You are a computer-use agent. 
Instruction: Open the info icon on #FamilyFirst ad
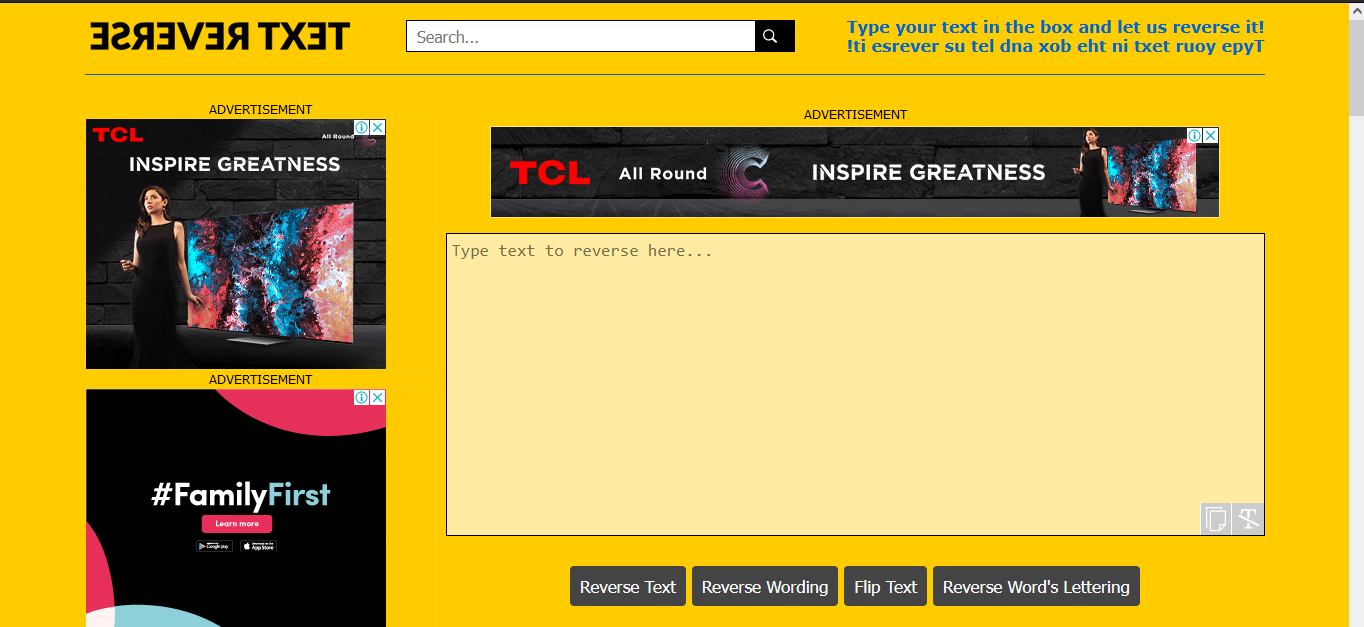coord(362,397)
